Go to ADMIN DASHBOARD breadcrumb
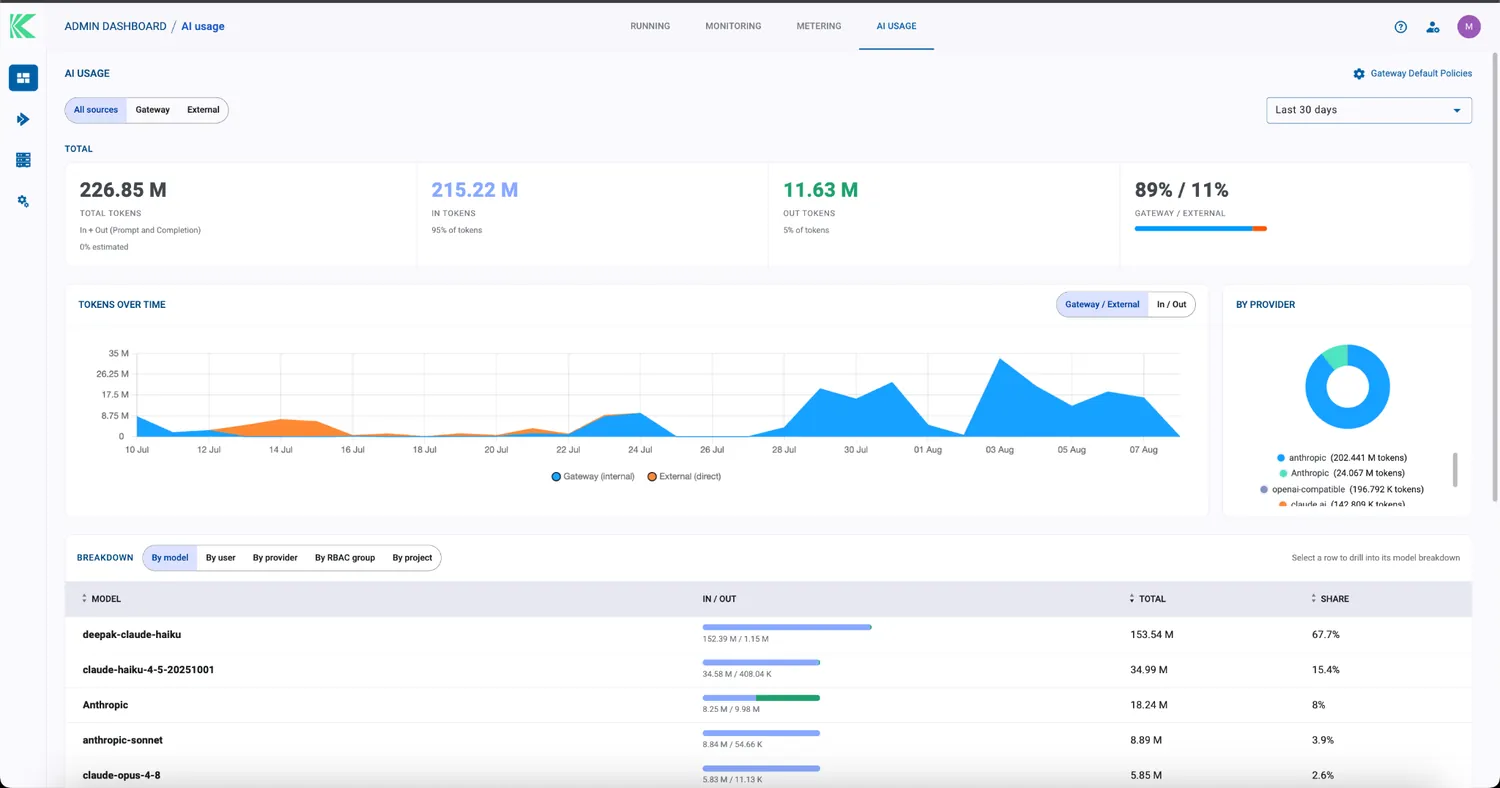1500x788 pixels. [x=115, y=26]
